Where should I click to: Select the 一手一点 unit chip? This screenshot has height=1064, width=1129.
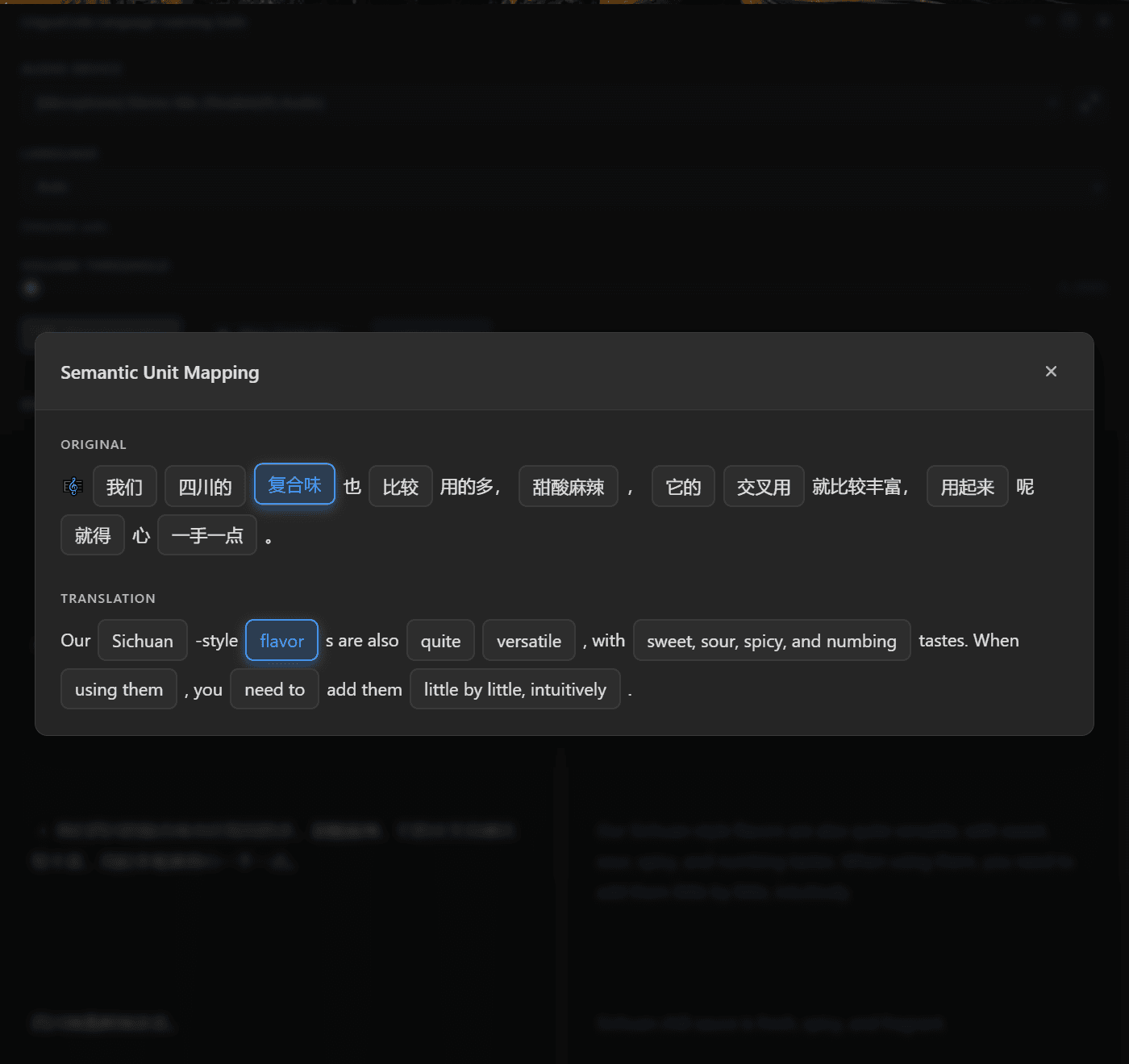pyautogui.click(x=207, y=535)
